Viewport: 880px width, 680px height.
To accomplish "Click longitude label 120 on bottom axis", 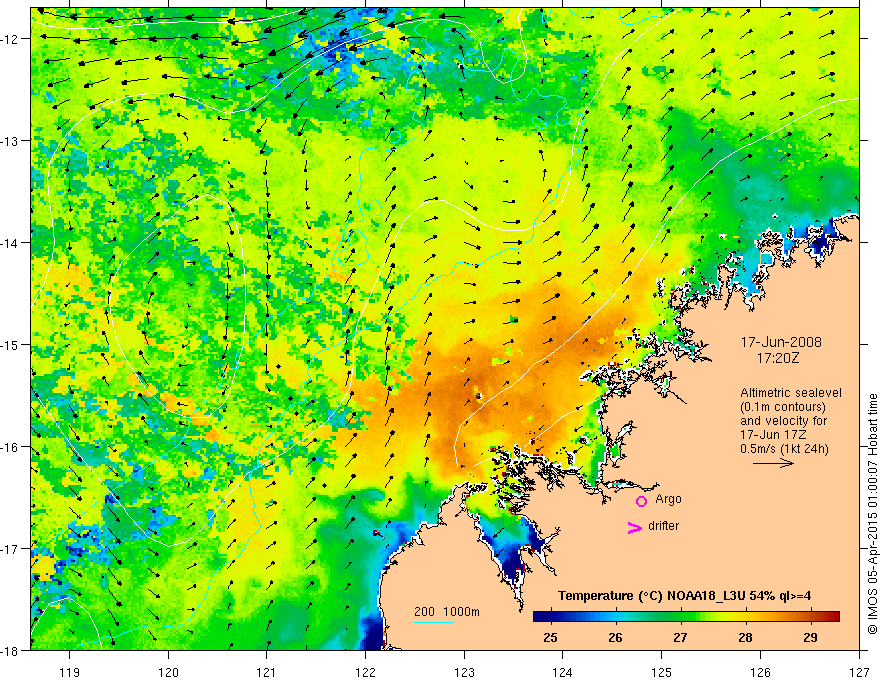I will click(168, 672).
